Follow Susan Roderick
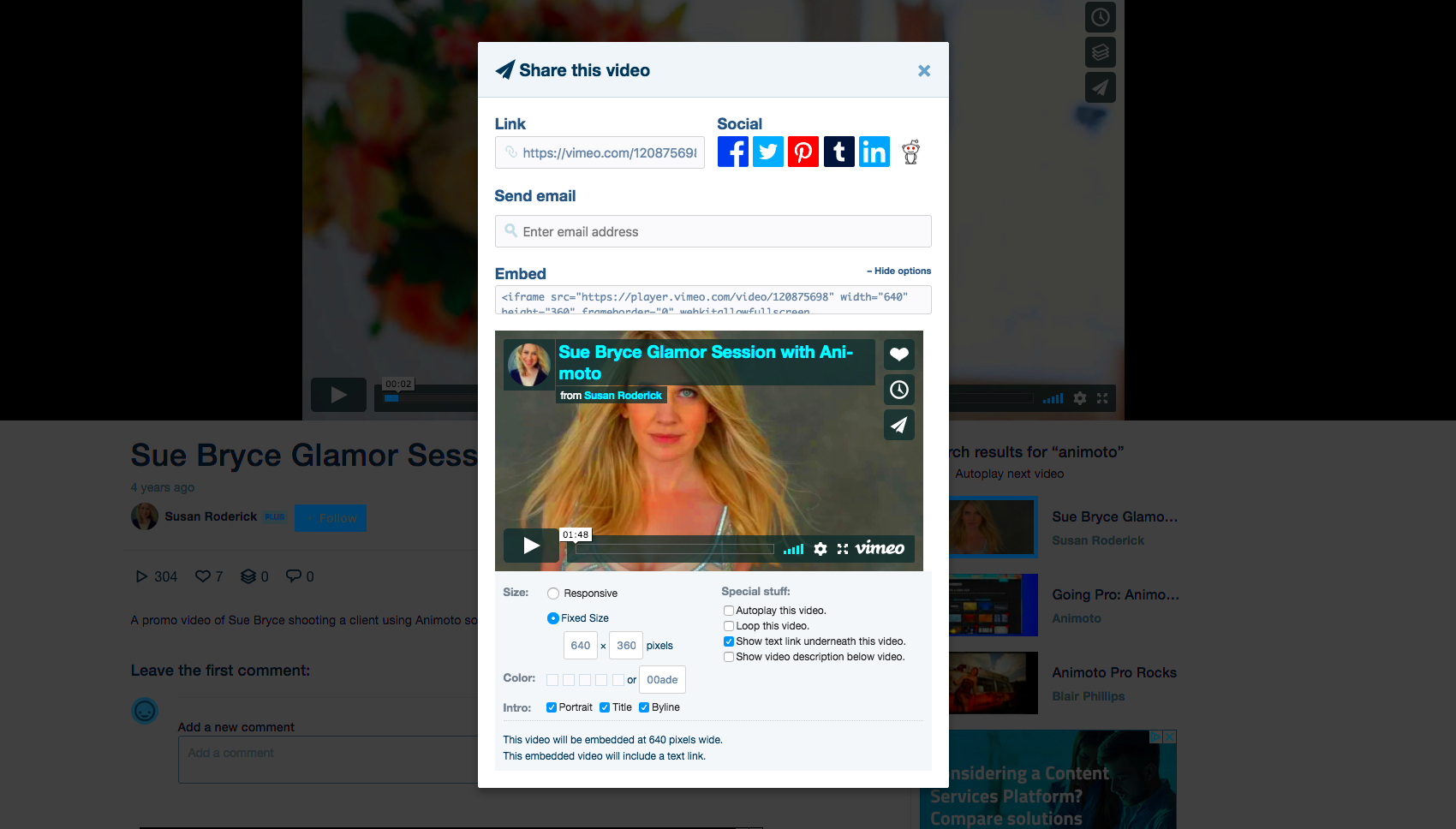 click(330, 517)
